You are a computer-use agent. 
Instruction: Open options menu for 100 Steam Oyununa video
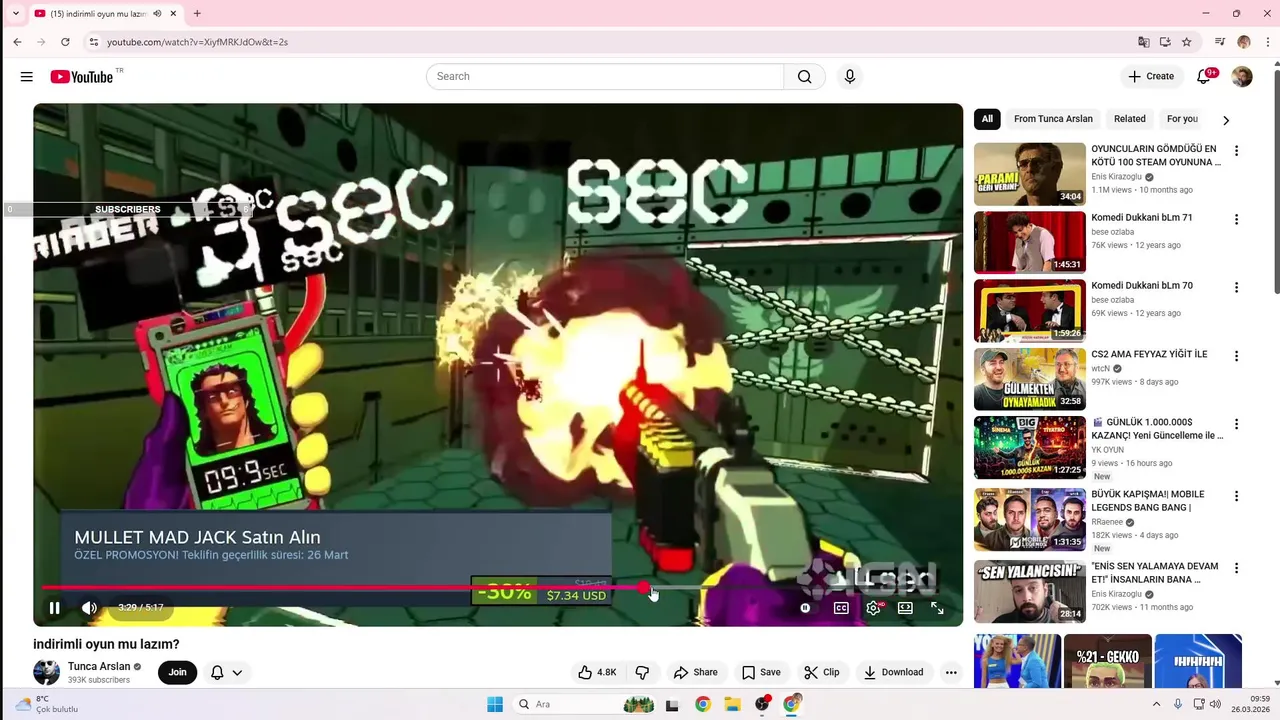tap(1236, 151)
